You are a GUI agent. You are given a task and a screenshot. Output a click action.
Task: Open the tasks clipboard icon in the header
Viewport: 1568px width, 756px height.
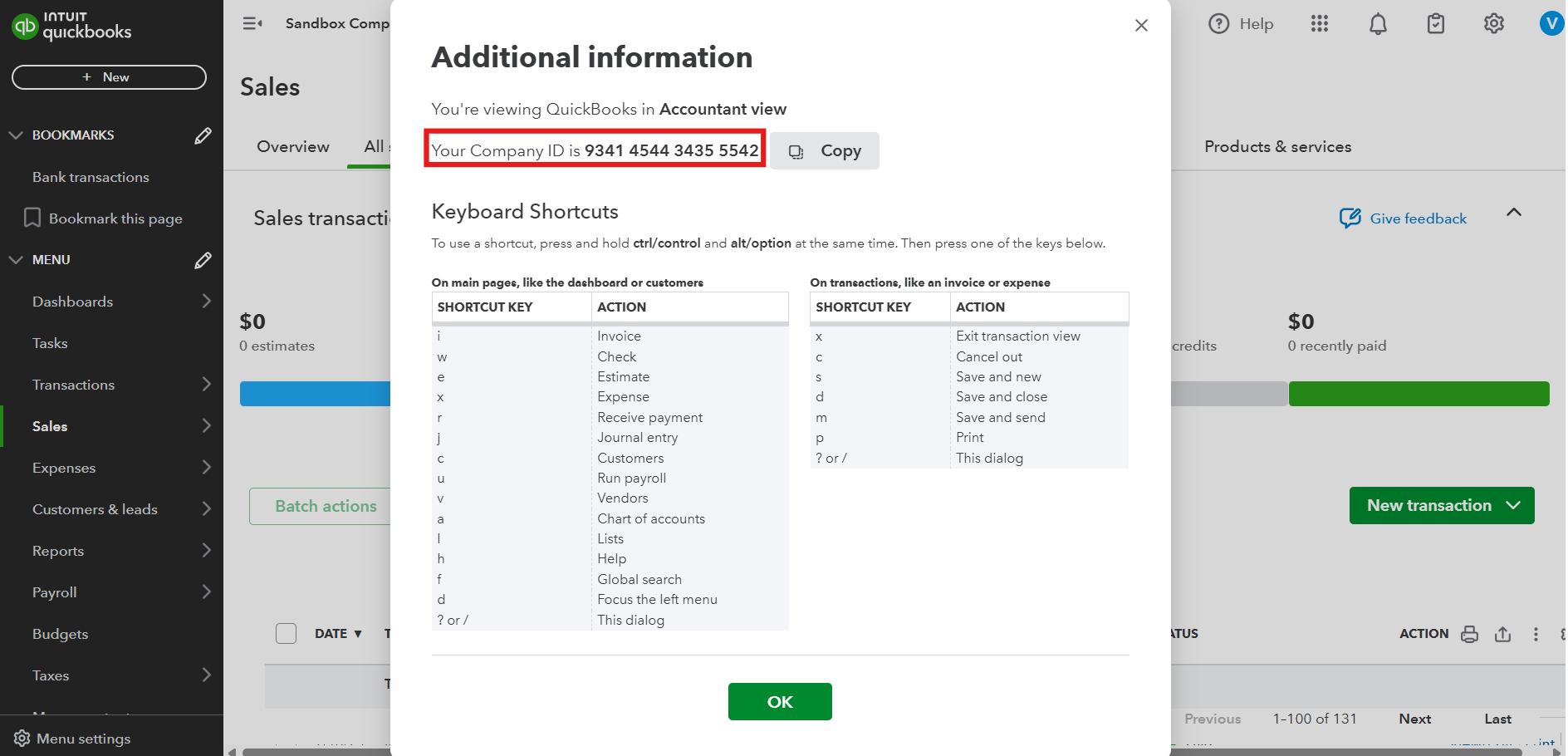coord(1436,24)
